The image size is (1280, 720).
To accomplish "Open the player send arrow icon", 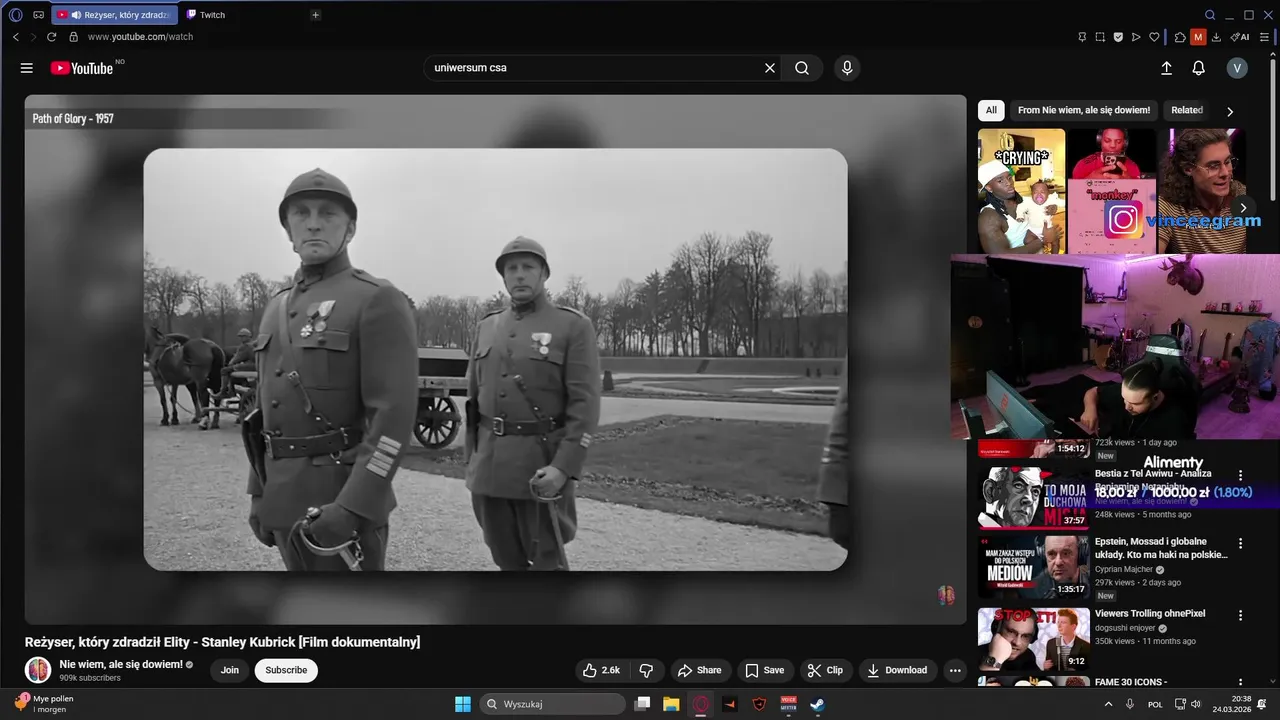I will click(1136, 37).
